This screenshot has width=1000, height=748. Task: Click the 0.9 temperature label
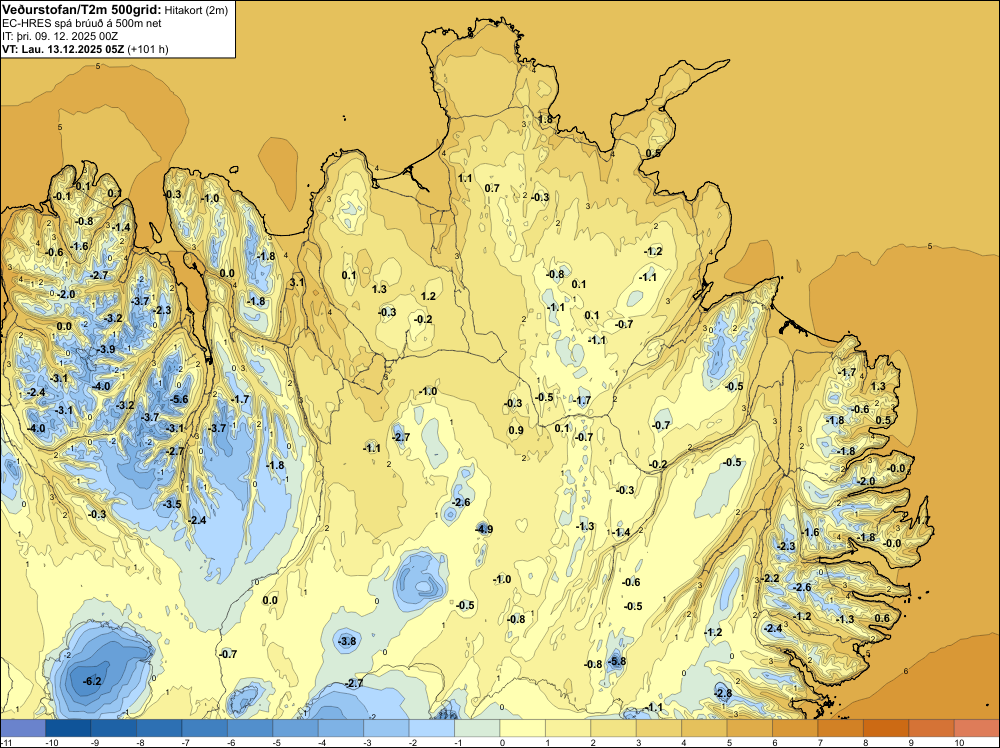[x=516, y=430]
